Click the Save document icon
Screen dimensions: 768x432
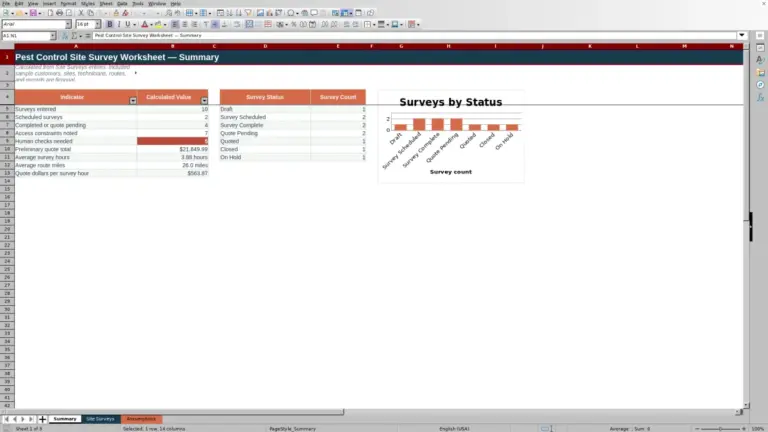click(x=33, y=13)
